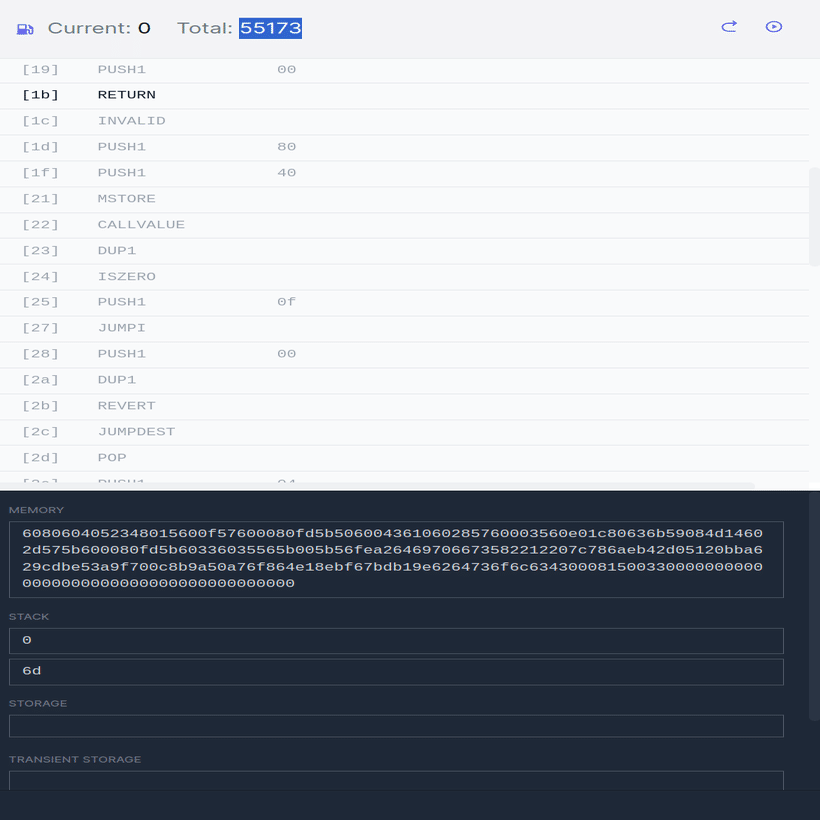Select the ISZERO opcode row
This screenshot has width=820, height=820.
(404, 277)
